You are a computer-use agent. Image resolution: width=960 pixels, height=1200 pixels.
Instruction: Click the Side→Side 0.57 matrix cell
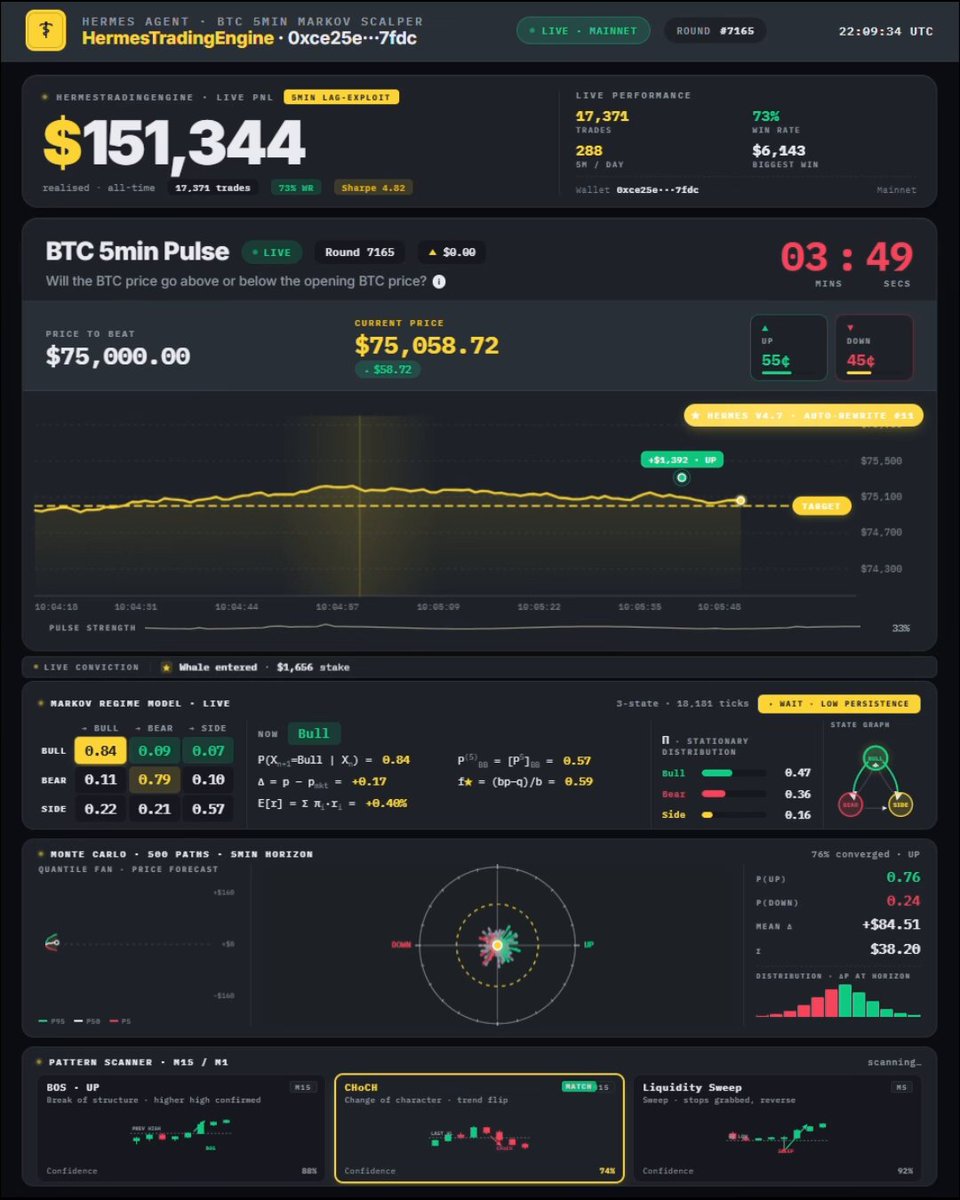point(208,809)
